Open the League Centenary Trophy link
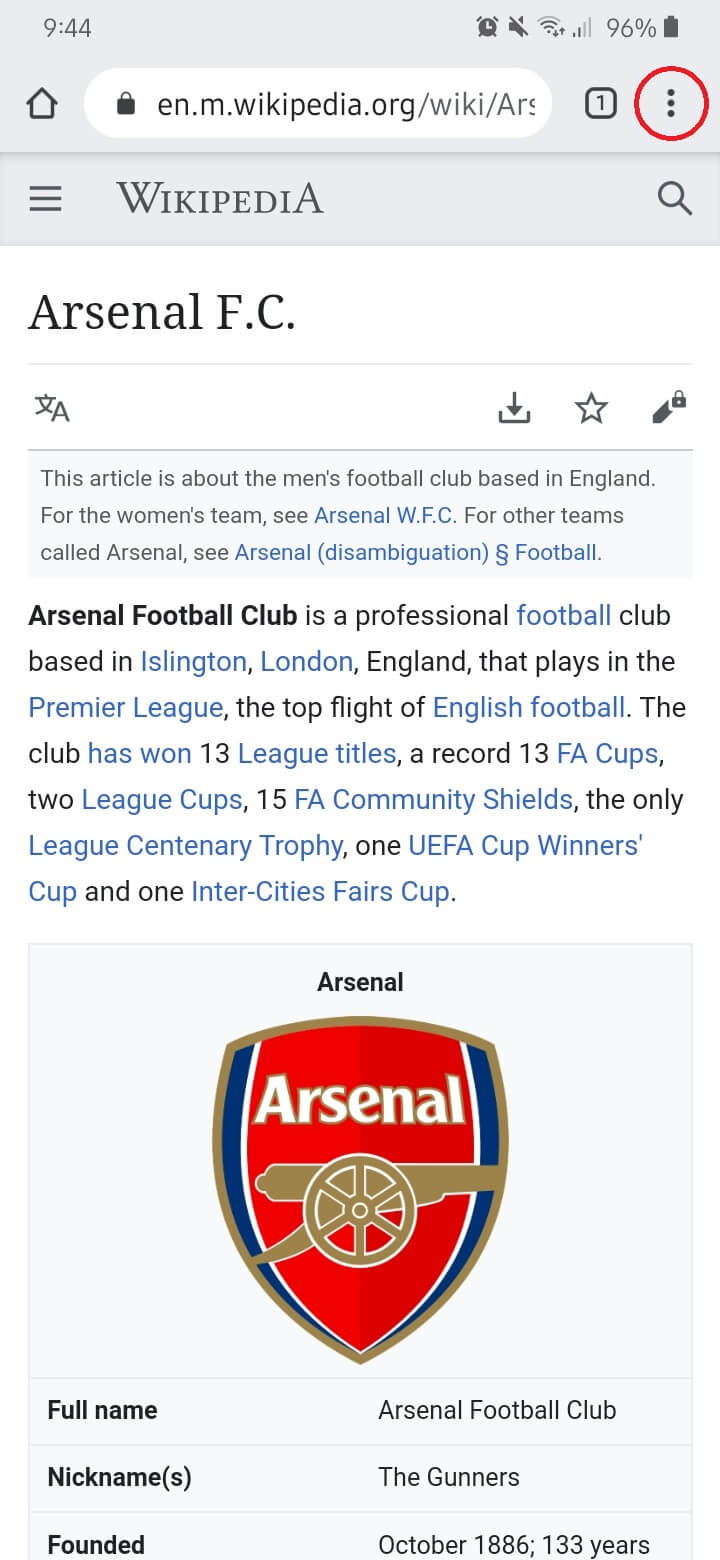The image size is (720, 1560). (185, 846)
